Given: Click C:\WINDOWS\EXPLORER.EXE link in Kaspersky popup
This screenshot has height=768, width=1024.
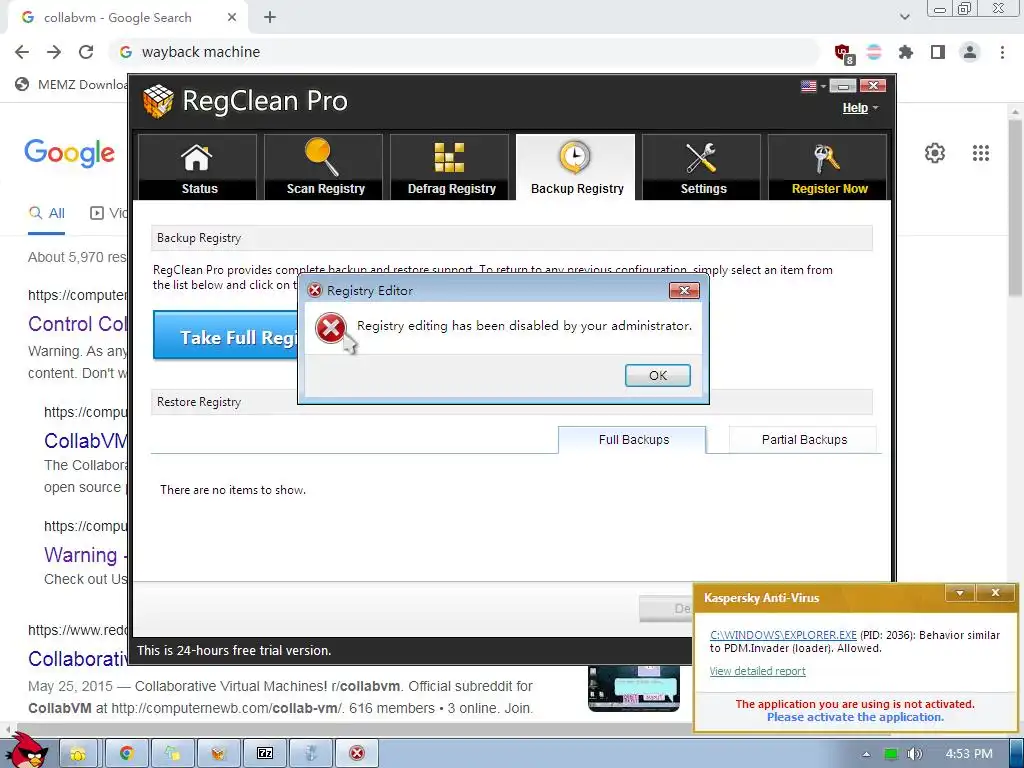Looking at the screenshot, I should click(783, 635).
